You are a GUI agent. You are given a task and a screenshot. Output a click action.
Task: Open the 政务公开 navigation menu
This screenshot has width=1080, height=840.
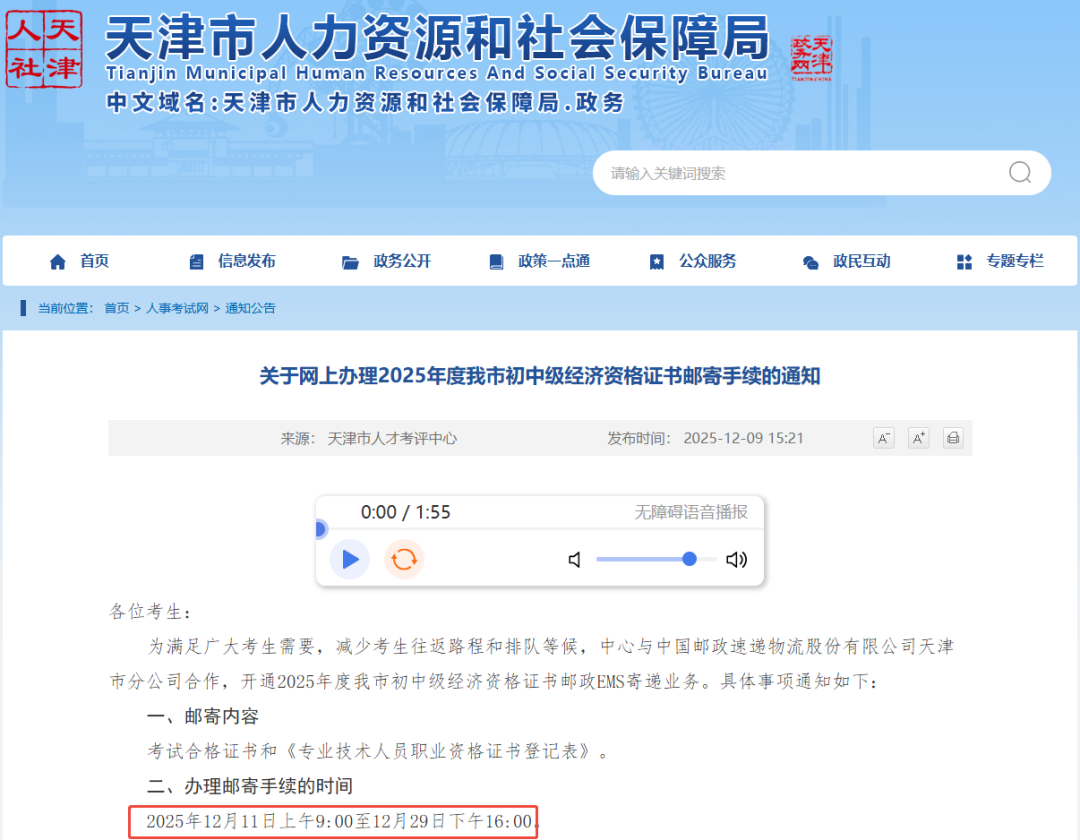[x=387, y=261]
